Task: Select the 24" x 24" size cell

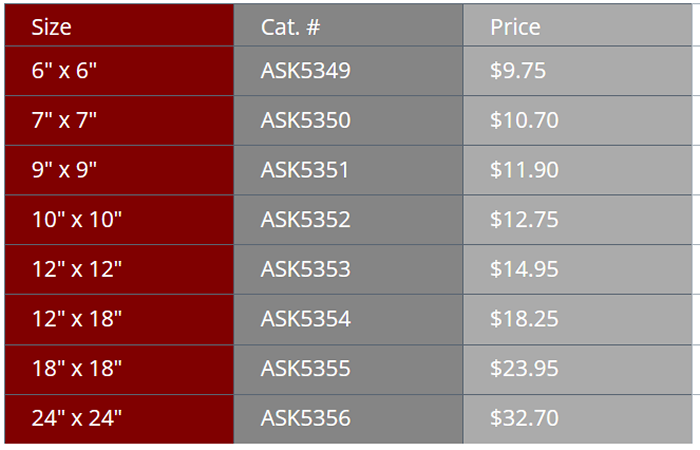Action: click(x=76, y=418)
